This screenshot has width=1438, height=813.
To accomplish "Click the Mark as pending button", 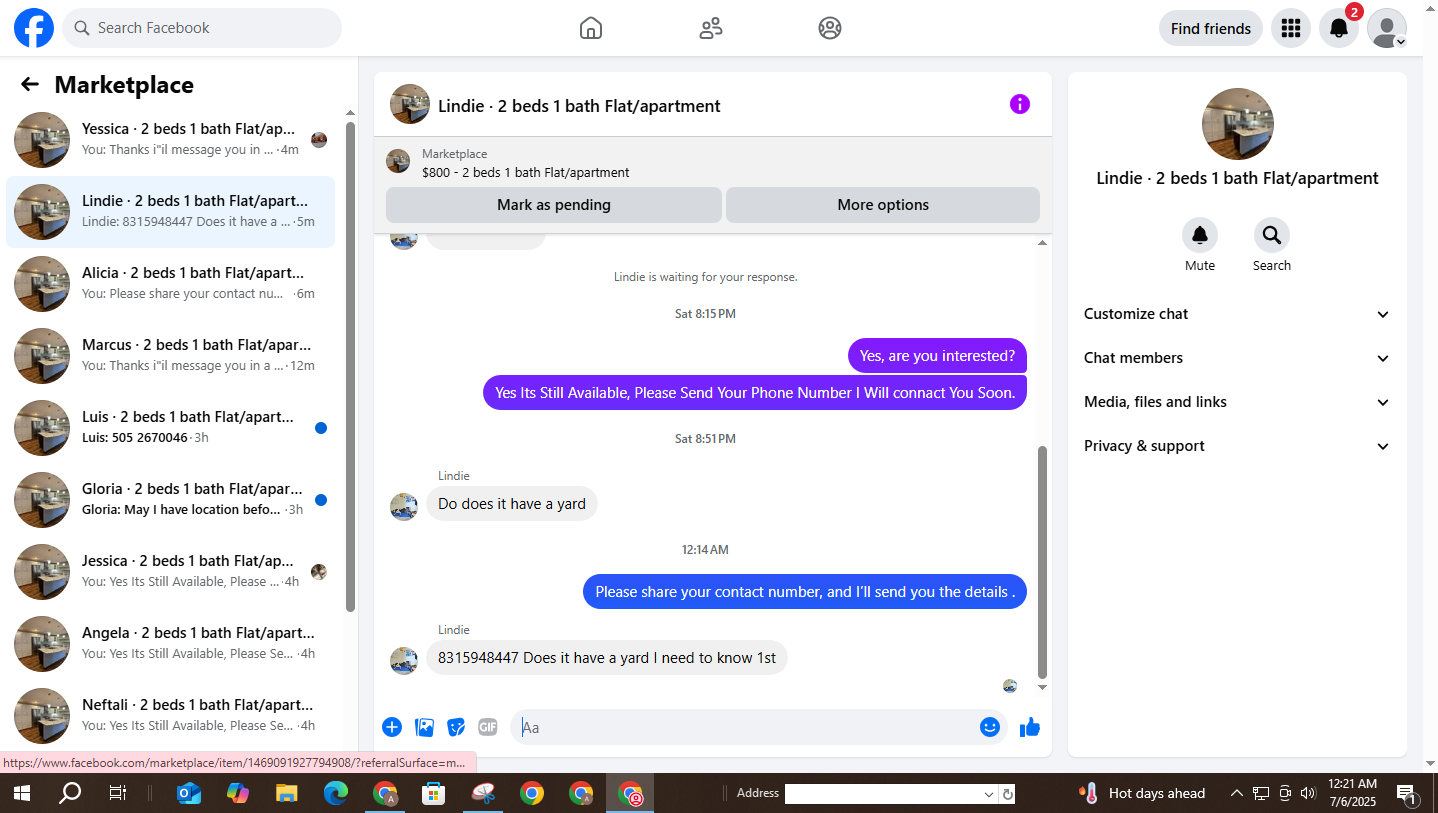I will (x=554, y=205).
